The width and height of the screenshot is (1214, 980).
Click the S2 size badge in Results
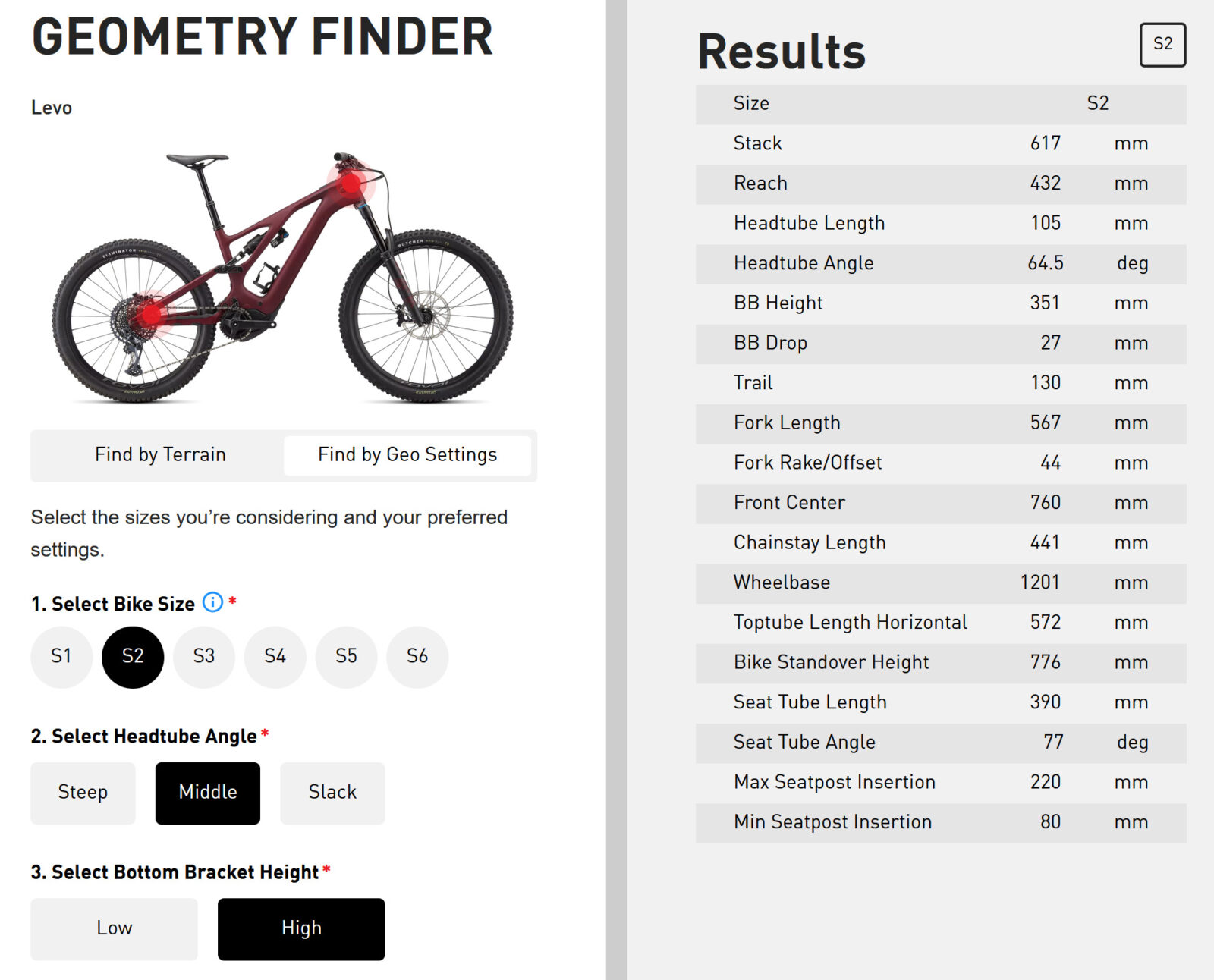click(1162, 45)
